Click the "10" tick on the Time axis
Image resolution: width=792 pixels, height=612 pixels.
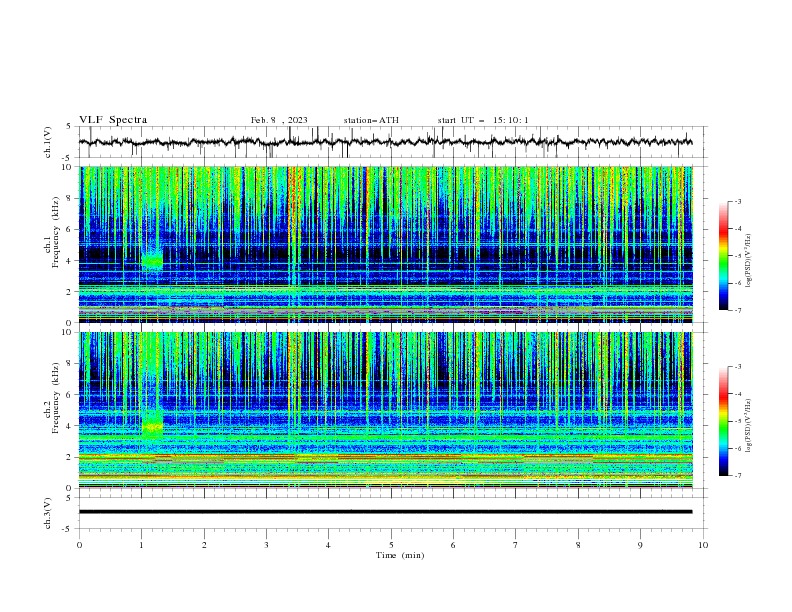(703, 545)
